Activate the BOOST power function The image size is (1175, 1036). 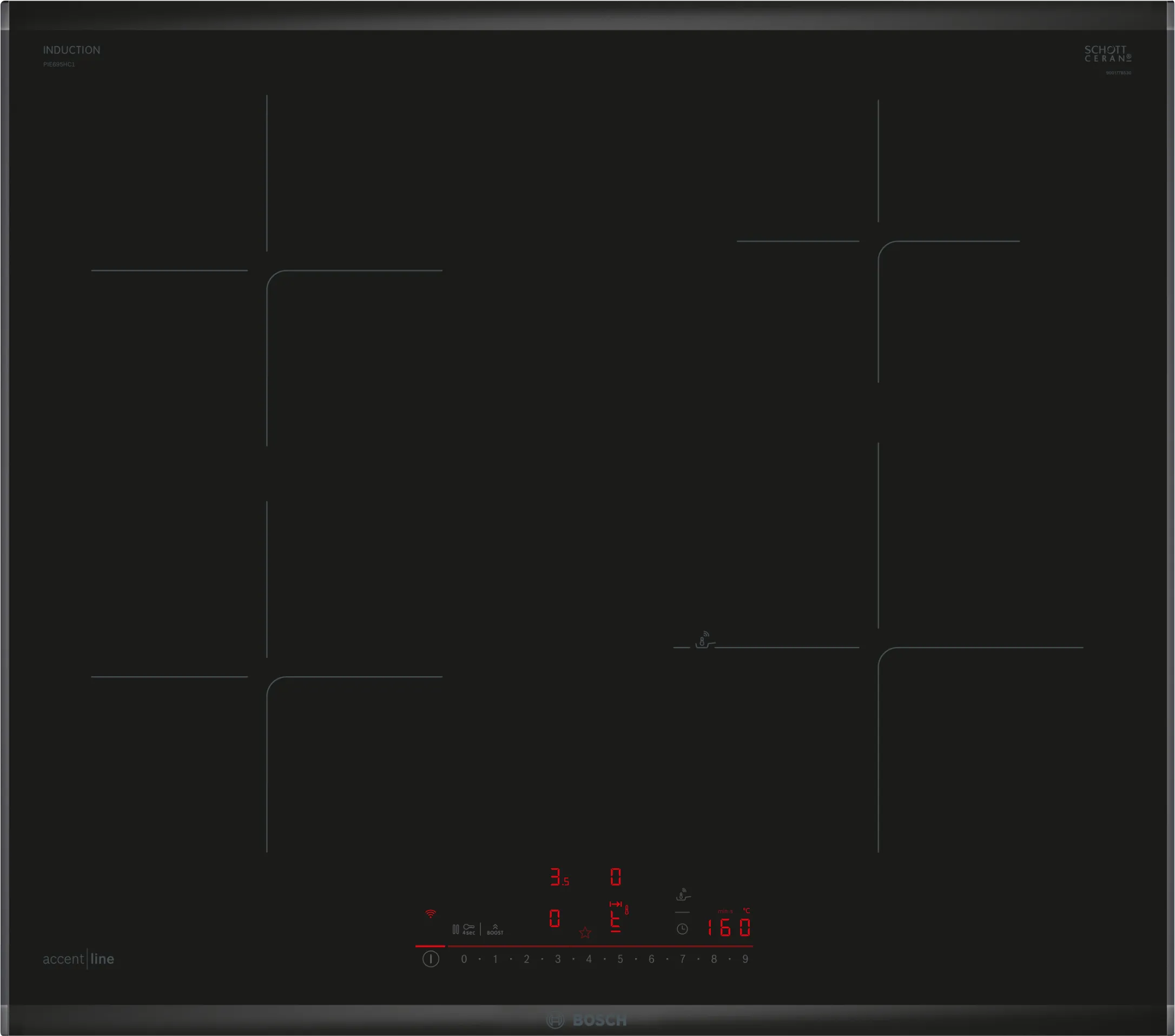point(495,929)
